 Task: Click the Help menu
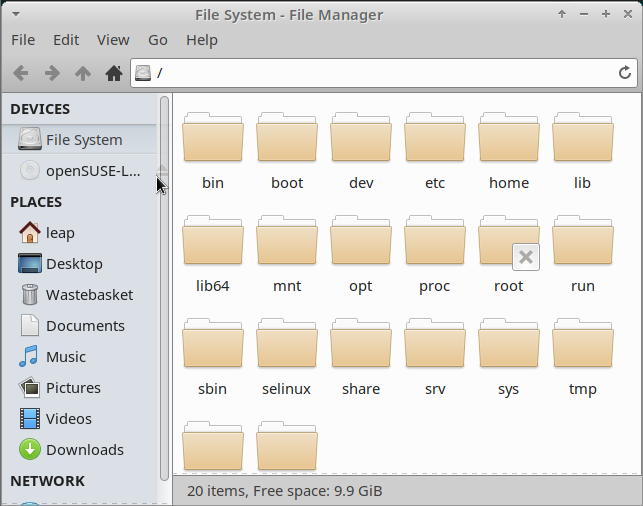pos(201,40)
